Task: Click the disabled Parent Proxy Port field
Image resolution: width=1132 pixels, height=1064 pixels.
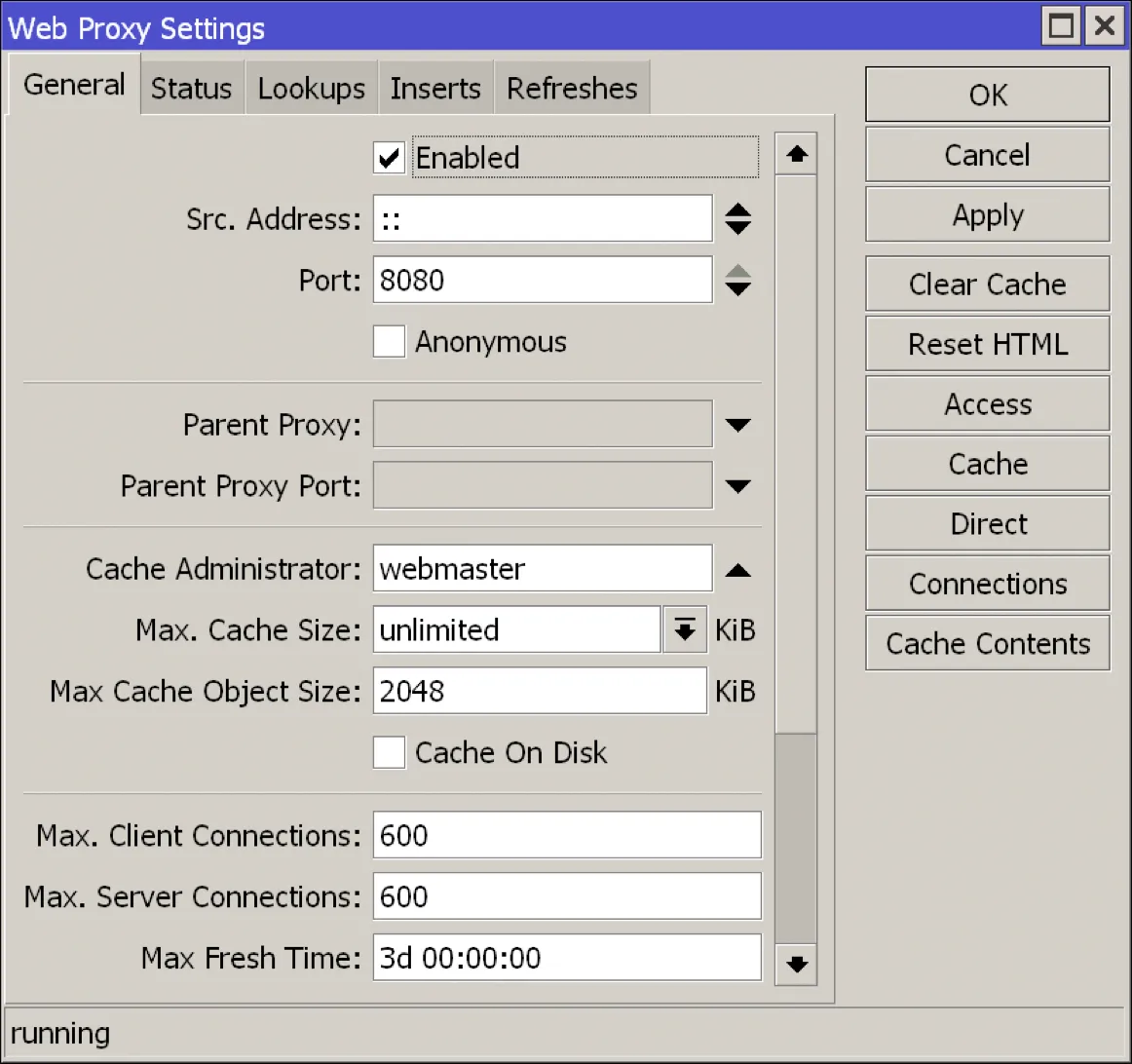Action: (543, 485)
